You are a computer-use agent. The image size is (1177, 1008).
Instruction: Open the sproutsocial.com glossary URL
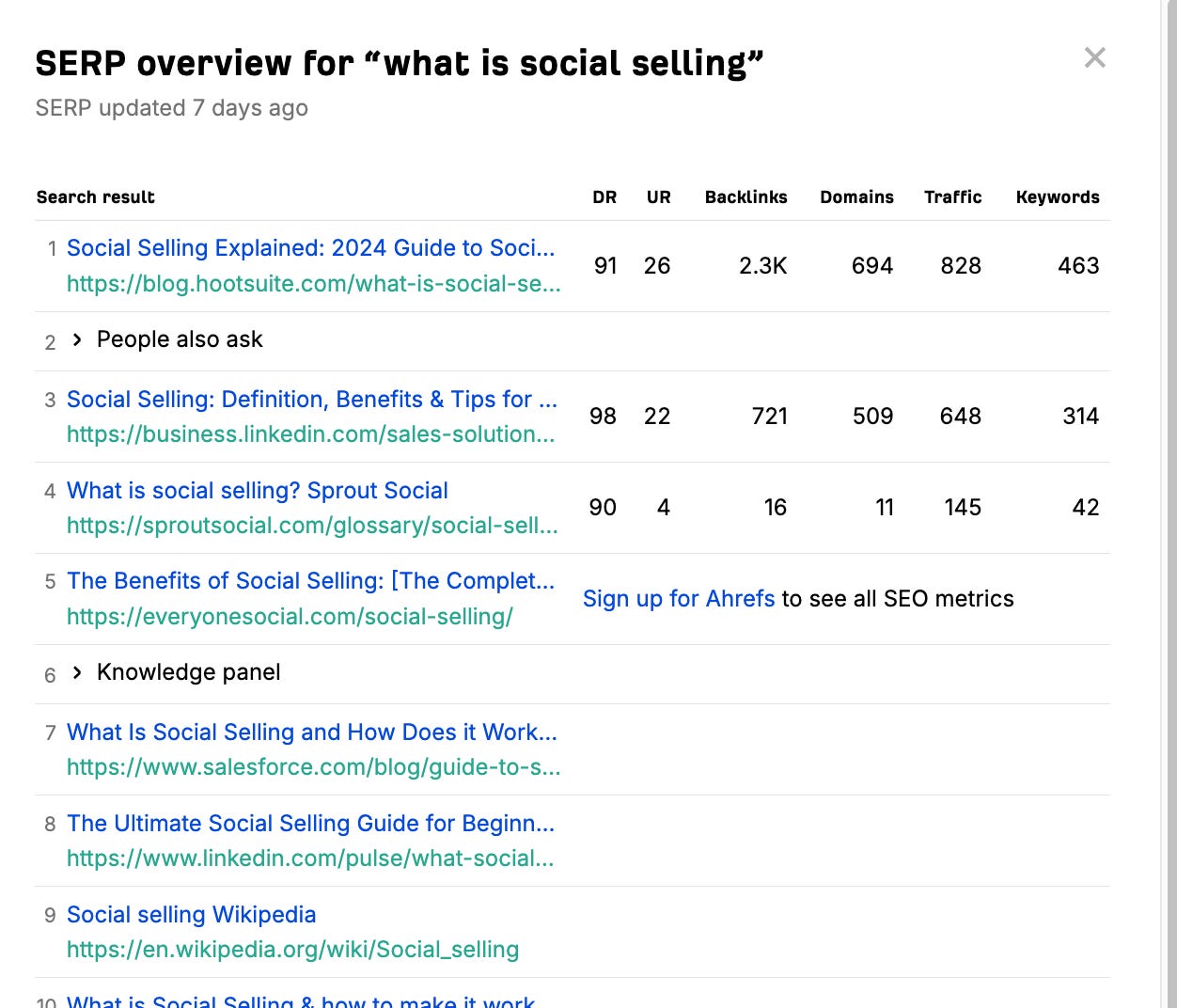coord(312,526)
